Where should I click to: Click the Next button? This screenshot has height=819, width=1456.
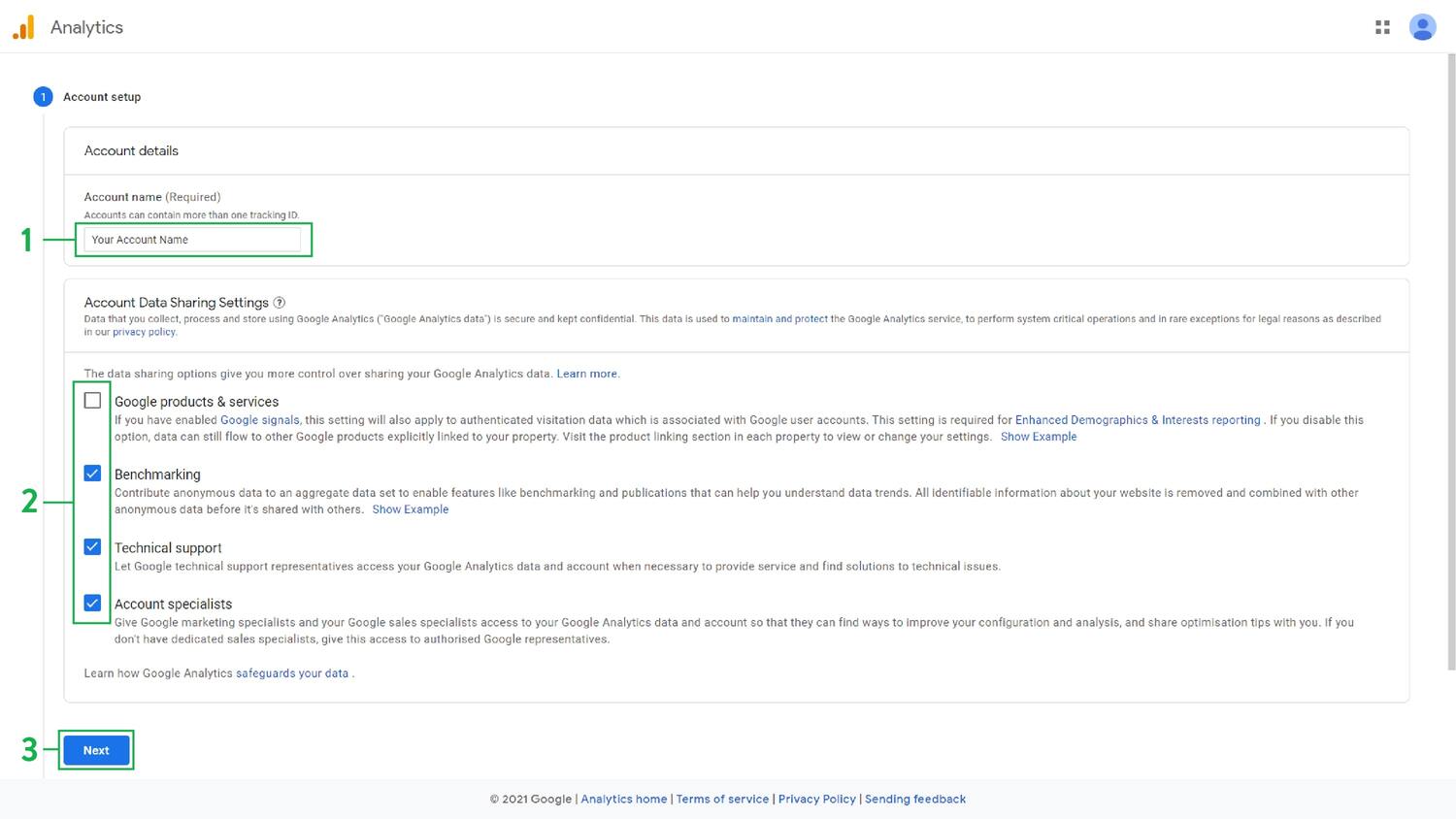96,750
